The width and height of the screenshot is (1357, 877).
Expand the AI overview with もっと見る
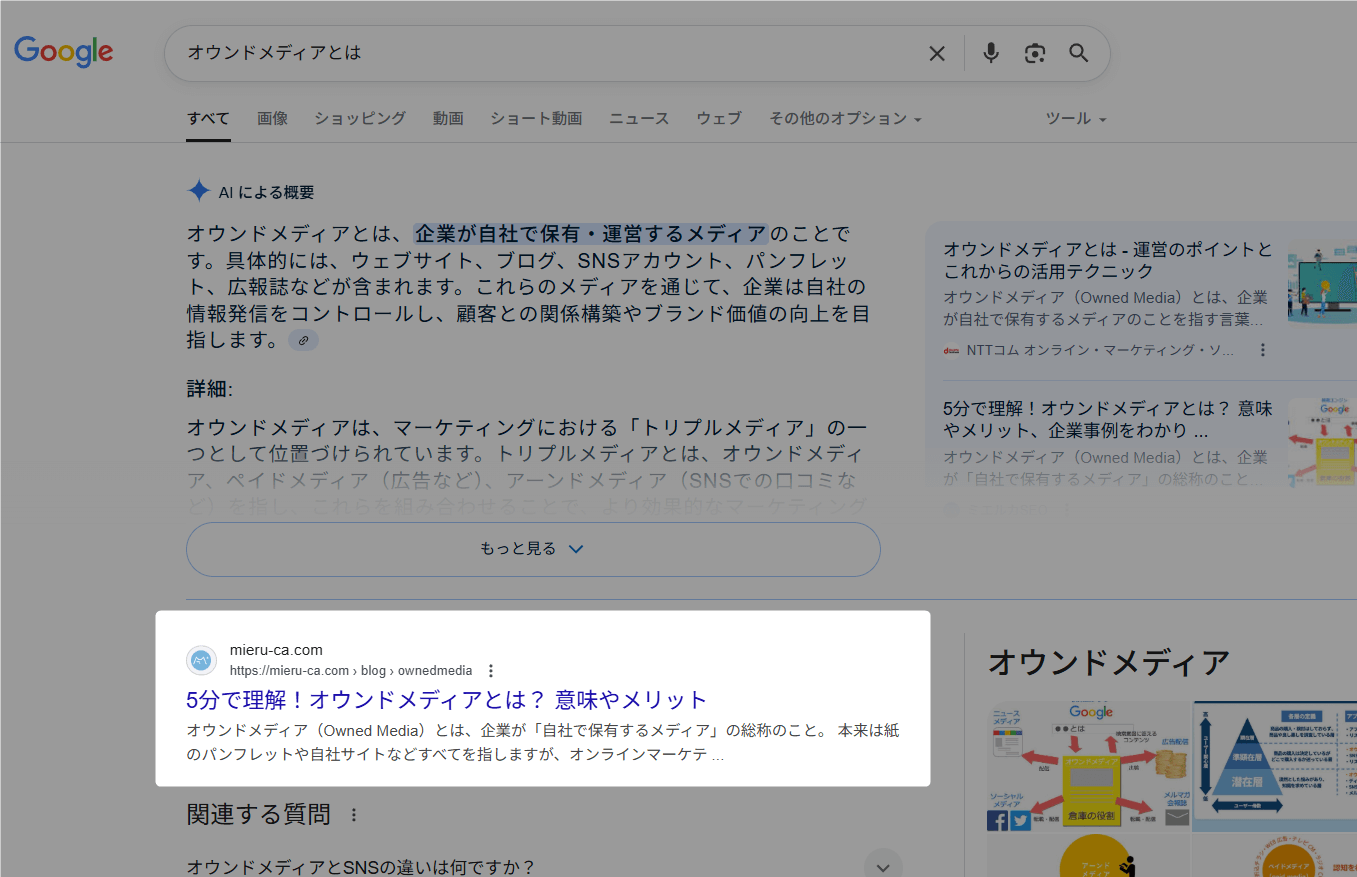(533, 549)
